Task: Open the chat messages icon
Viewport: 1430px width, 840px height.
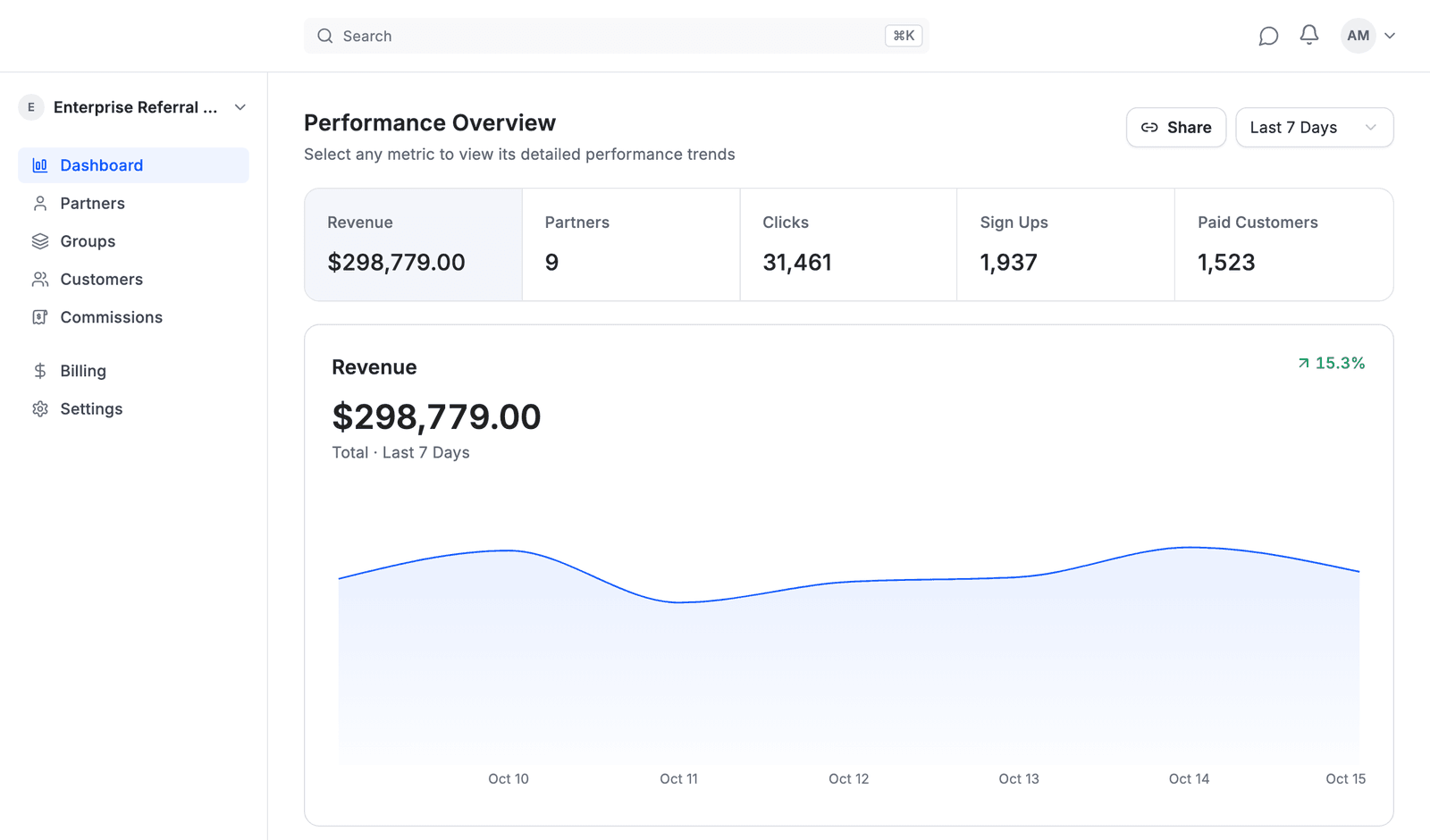Action: 1268,36
